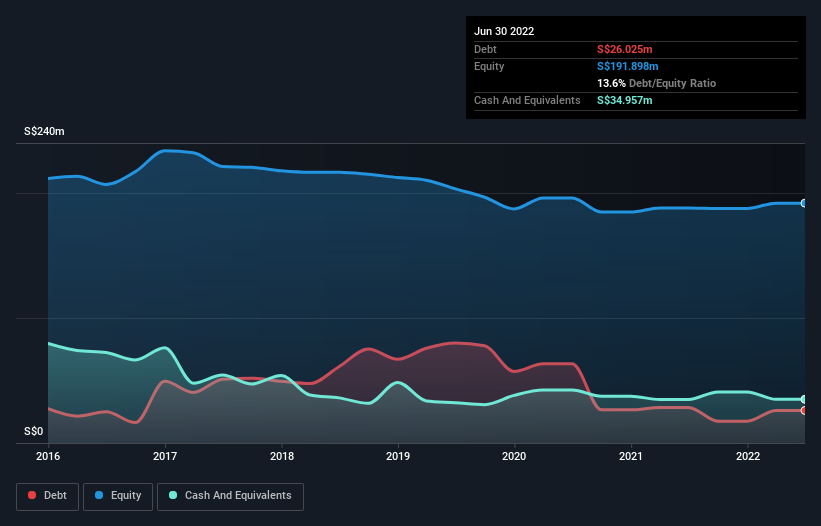
Task: Click the 2018 x-axis label
Action: 282,456
